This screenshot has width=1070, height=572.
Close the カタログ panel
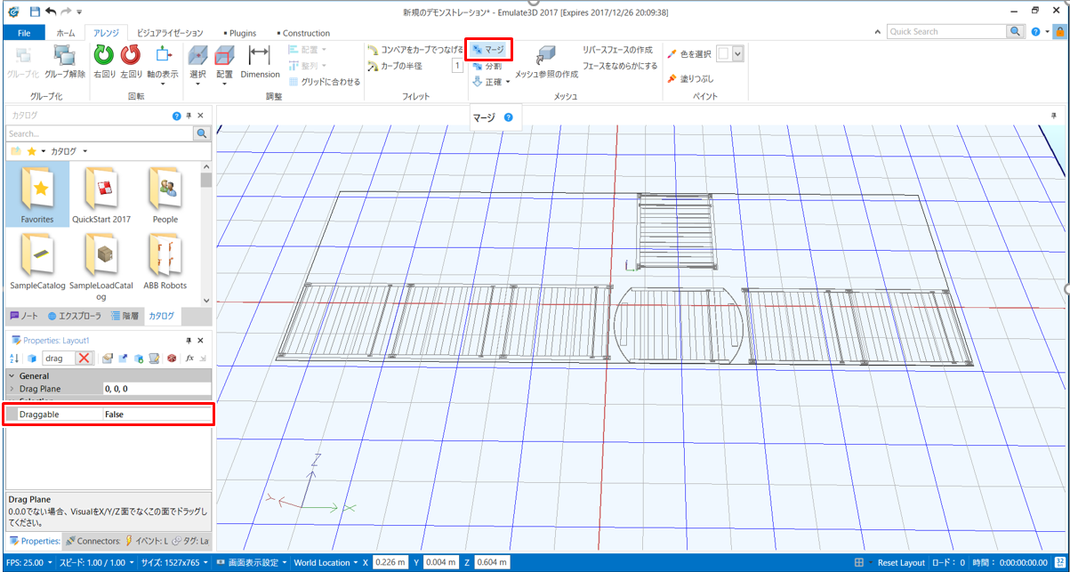click(x=201, y=116)
